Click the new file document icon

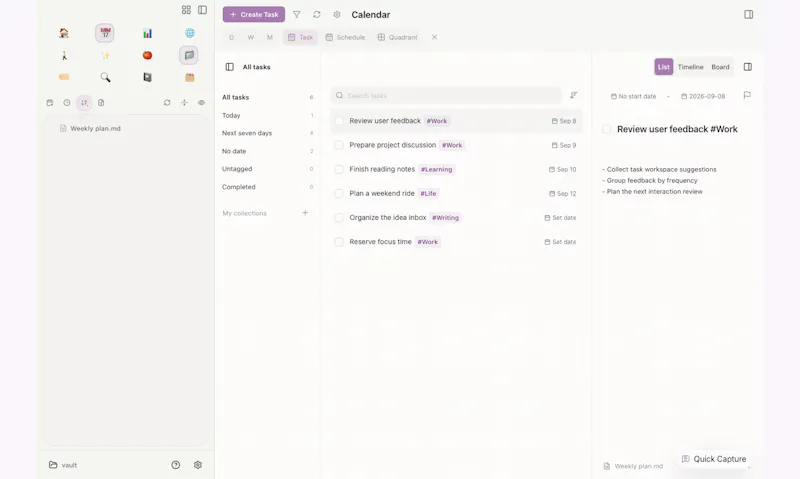pyautogui.click(x=101, y=103)
